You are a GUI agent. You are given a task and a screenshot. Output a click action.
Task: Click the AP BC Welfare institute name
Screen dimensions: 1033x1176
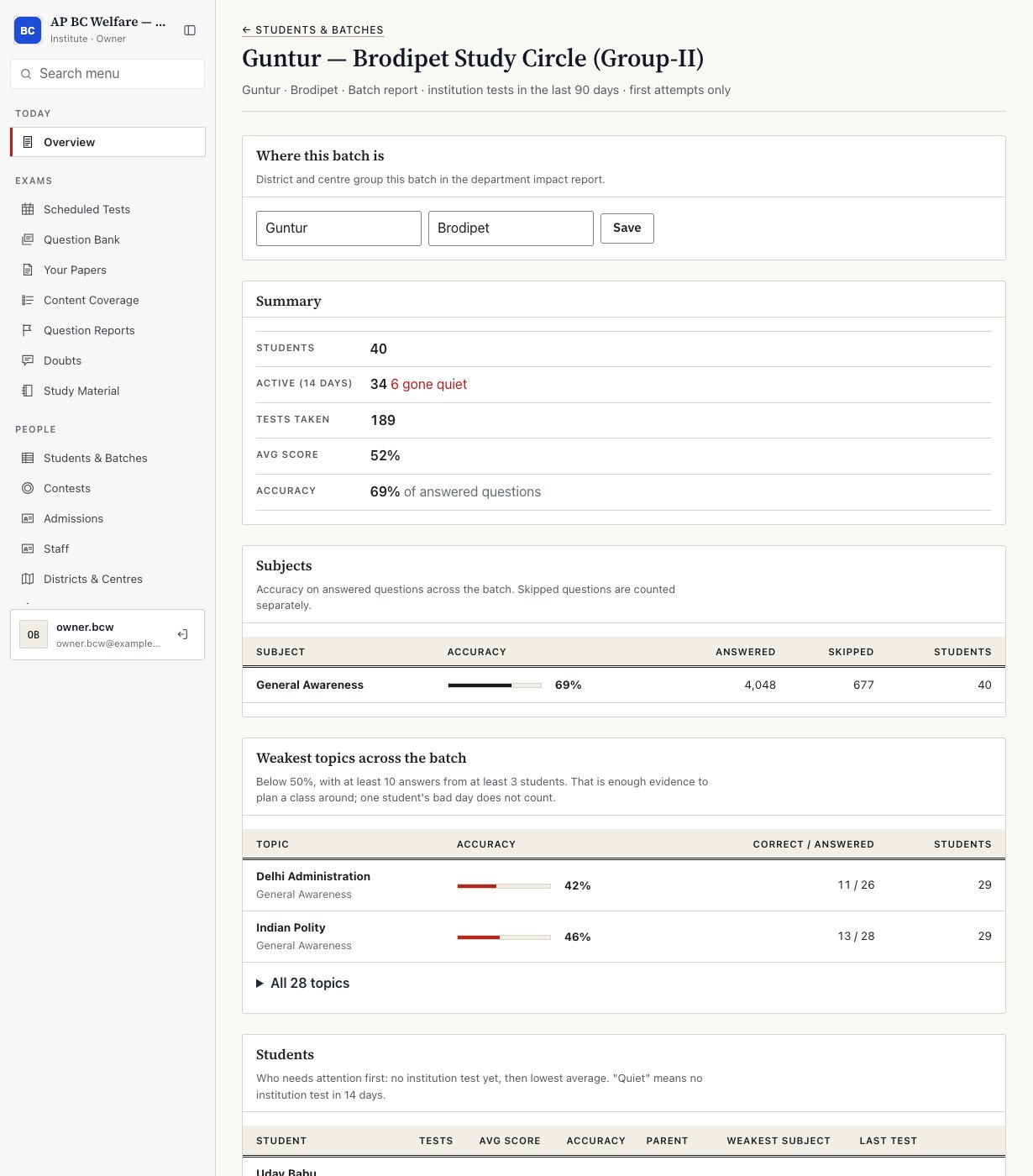click(x=108, y=22)
